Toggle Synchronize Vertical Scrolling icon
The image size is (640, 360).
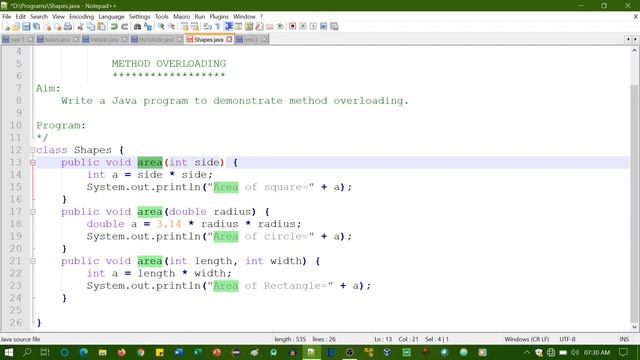pyautogui.click(x=184, y=27)
